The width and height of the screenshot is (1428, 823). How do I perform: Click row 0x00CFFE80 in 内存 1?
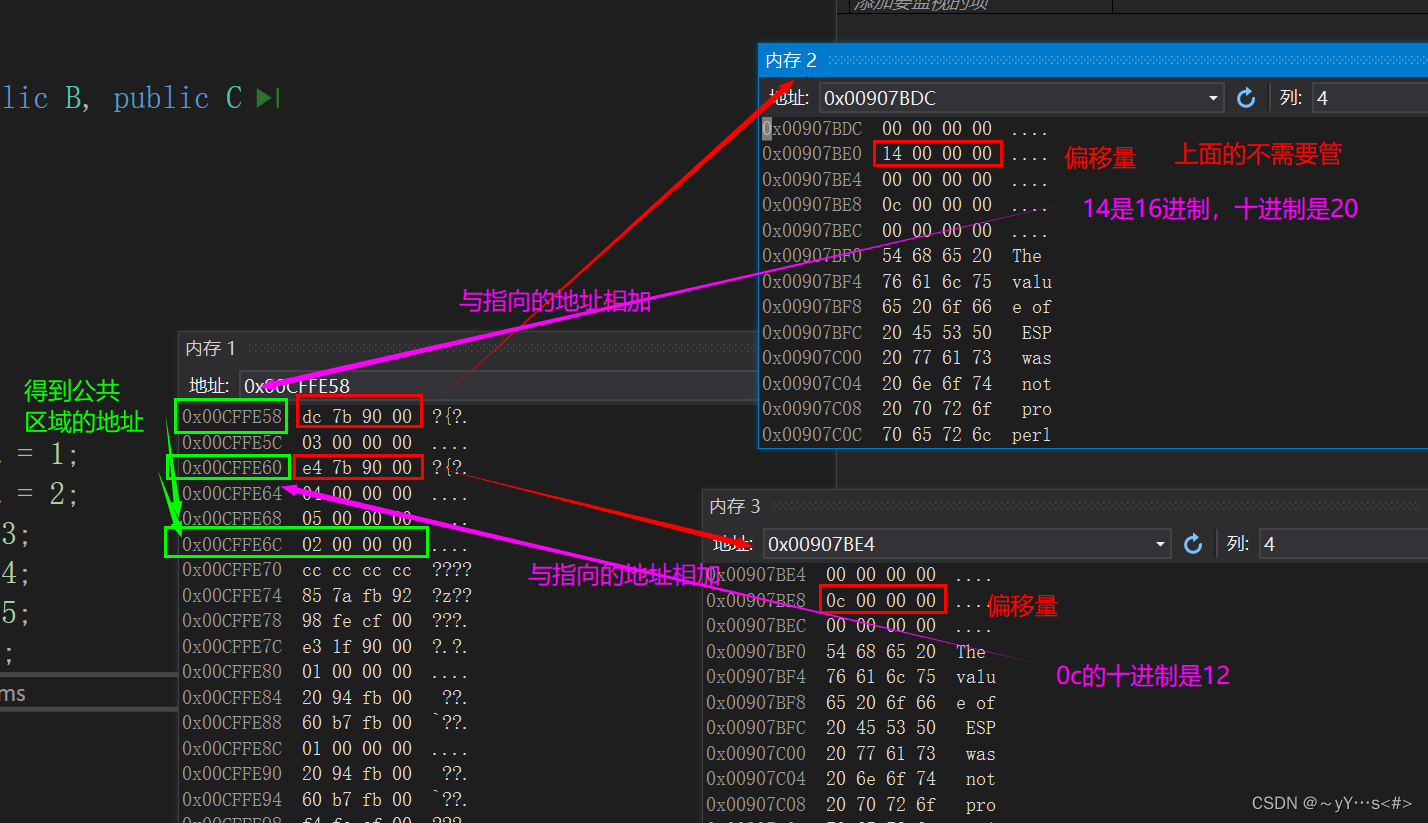click(x=325, y=672)
